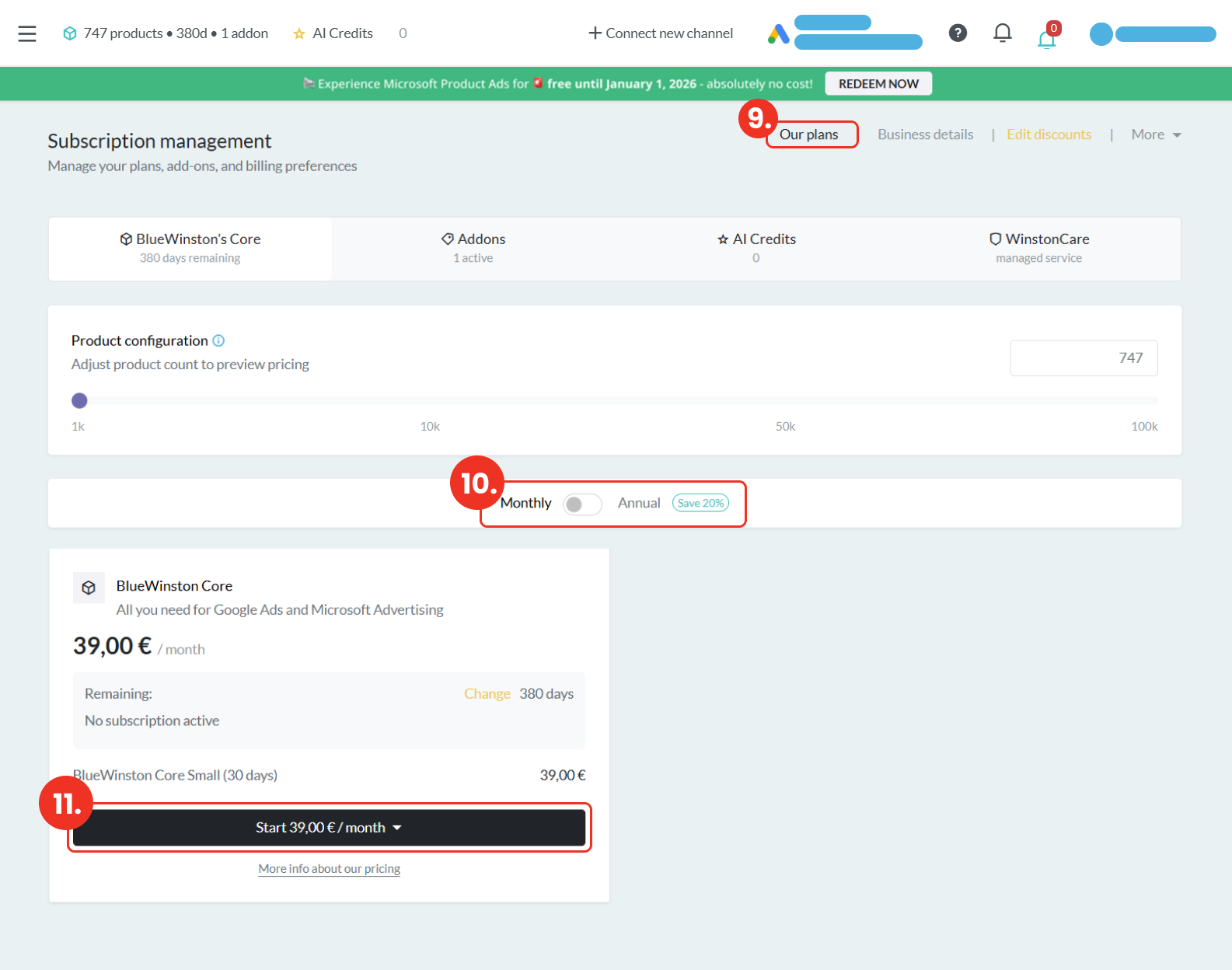This screenshot has width=1232, height=970.
Task: Click the BlueWinston Core box icon in plan card
Action: tap(89, 588)
